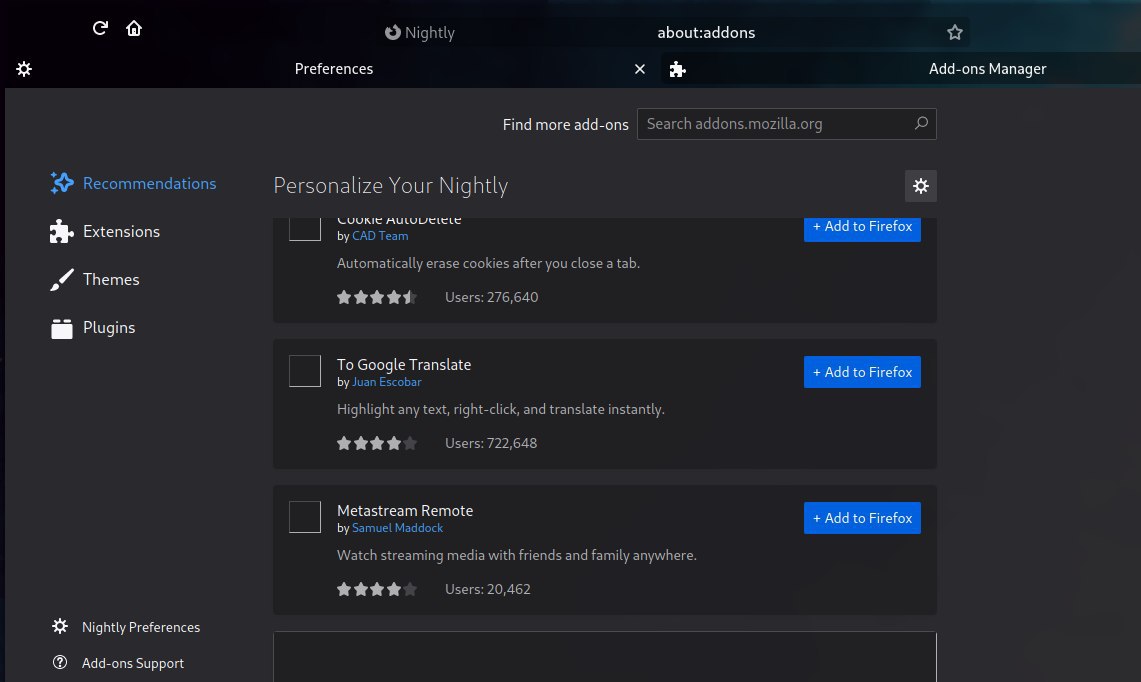Click the Recommendations sparkle icon
The image size is (1141, 682).
click(x=62, y=183)
